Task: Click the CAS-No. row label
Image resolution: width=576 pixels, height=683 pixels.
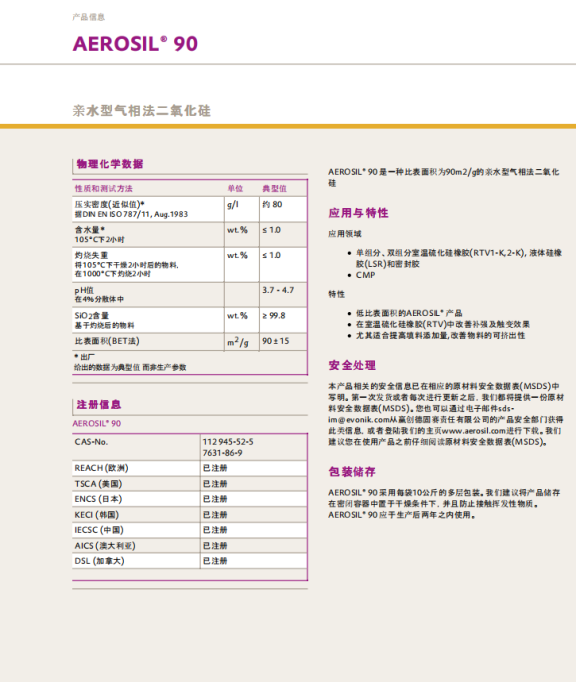Action: pos(91,442)
